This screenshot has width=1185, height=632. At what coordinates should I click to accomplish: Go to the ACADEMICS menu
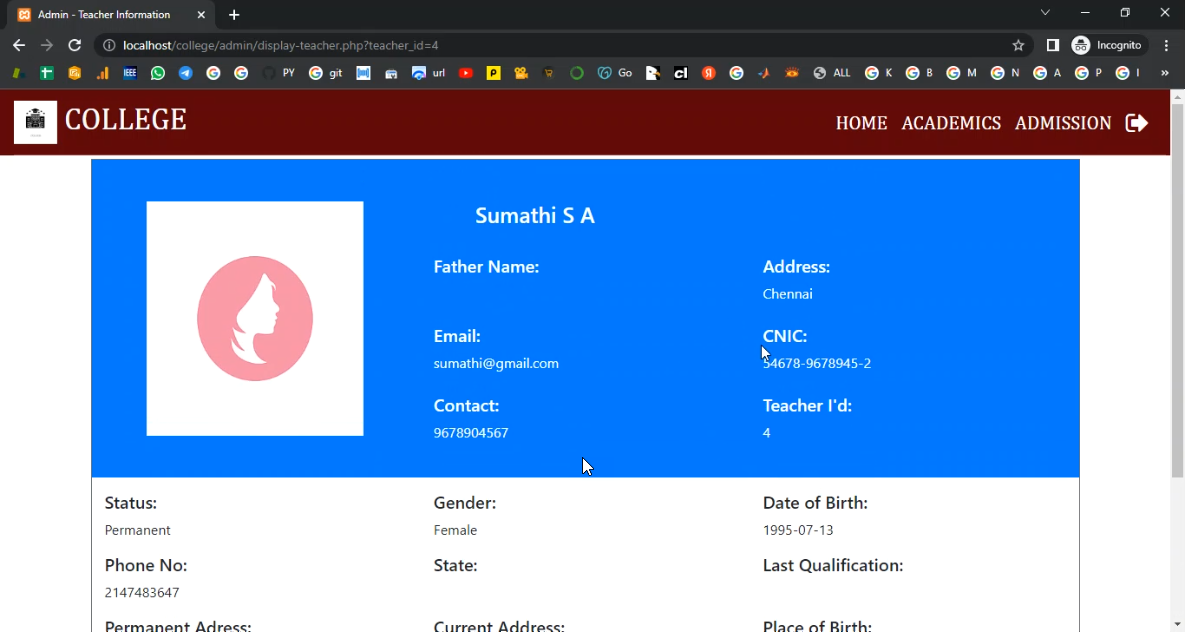(950, 123)
